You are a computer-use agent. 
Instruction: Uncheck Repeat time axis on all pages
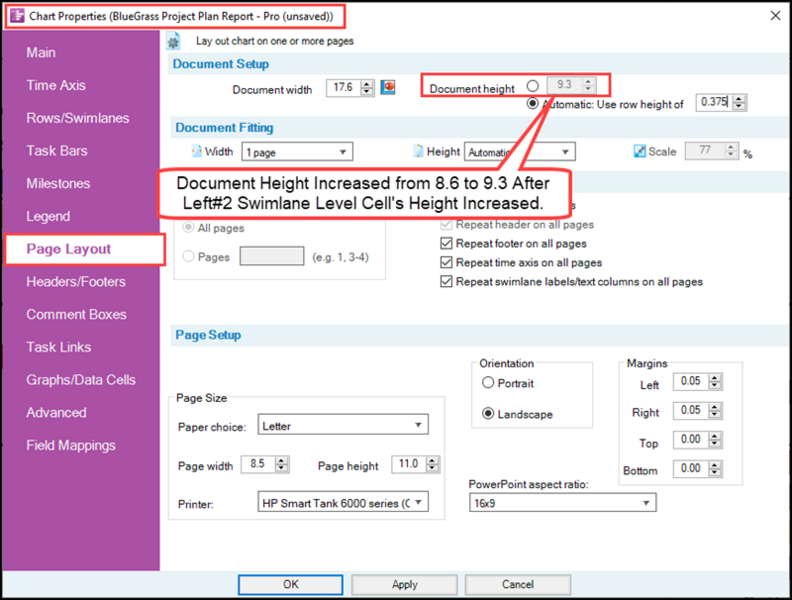click(446, 263)
